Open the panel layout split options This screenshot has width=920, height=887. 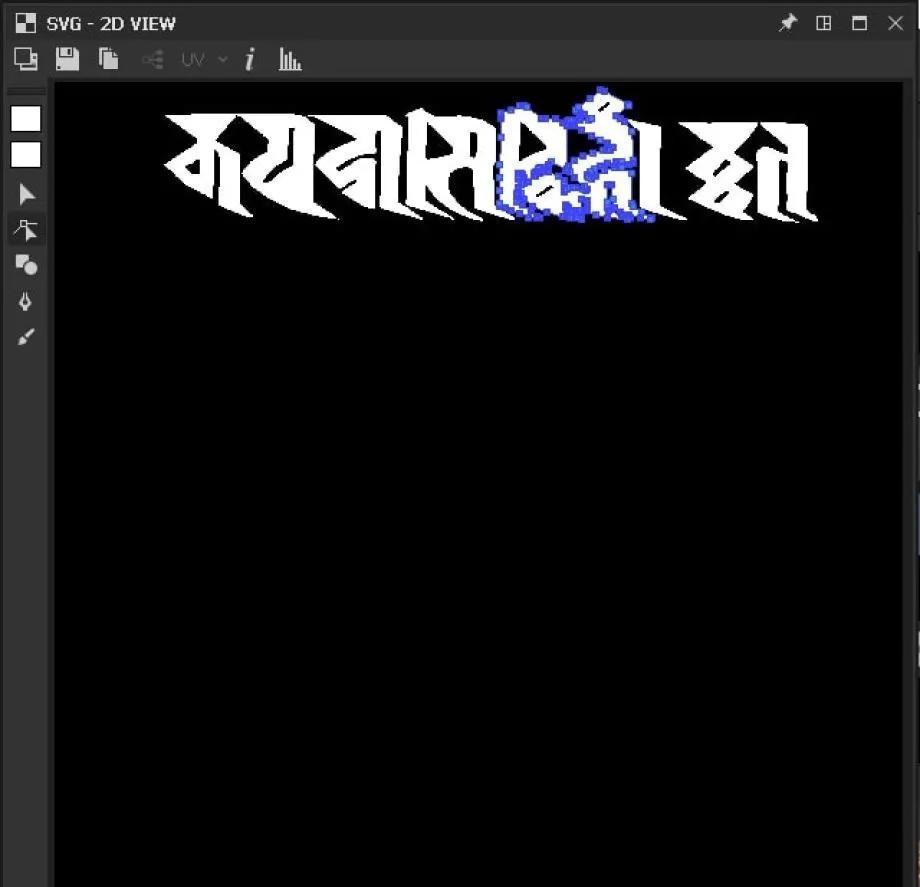point(824,23)
